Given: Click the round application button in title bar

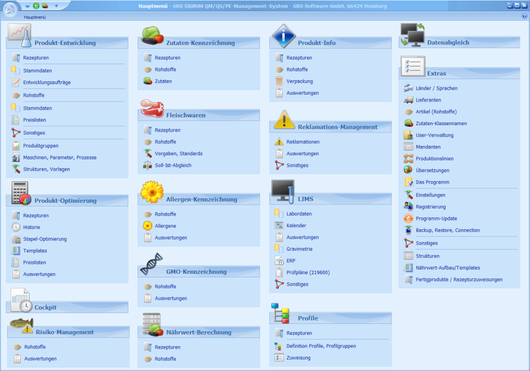Looking at the screenshot, I should [x=10, y=9].
